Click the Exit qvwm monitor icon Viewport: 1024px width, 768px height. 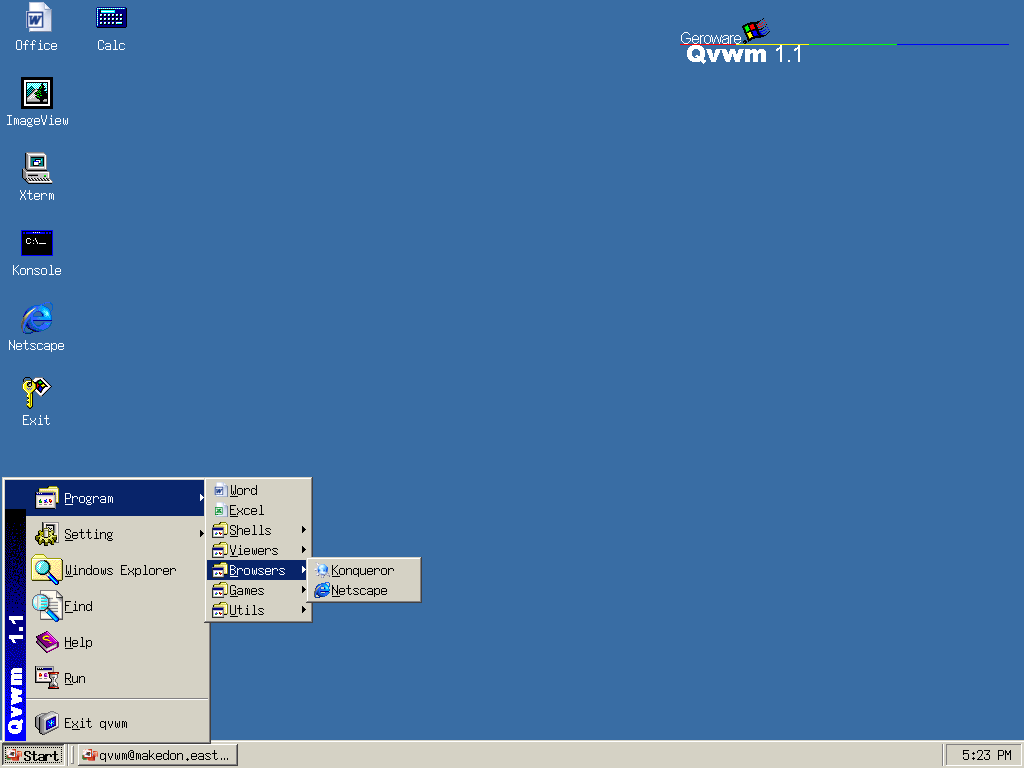46,723
